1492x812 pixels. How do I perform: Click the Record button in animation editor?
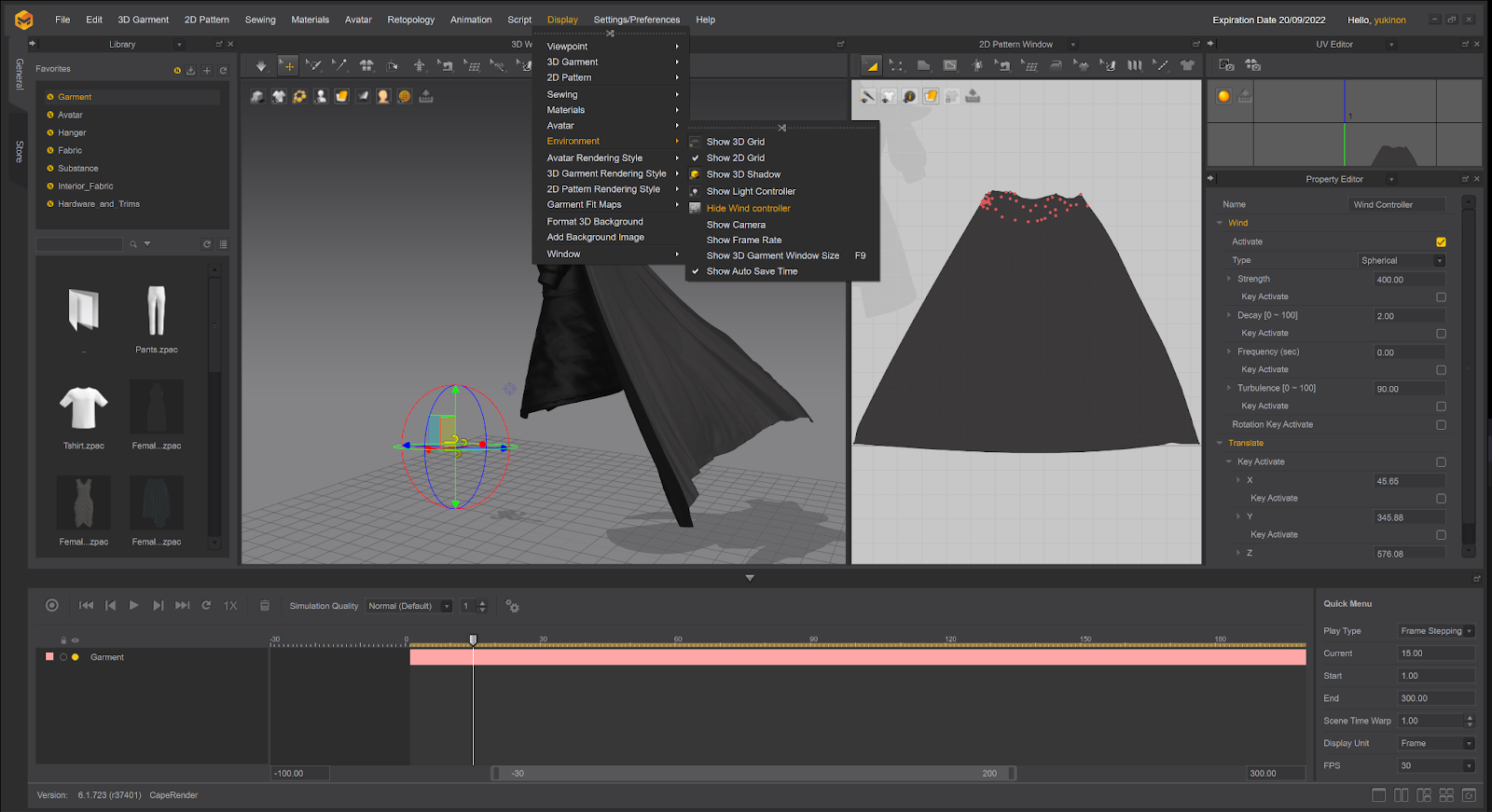[x=52, y=606]
